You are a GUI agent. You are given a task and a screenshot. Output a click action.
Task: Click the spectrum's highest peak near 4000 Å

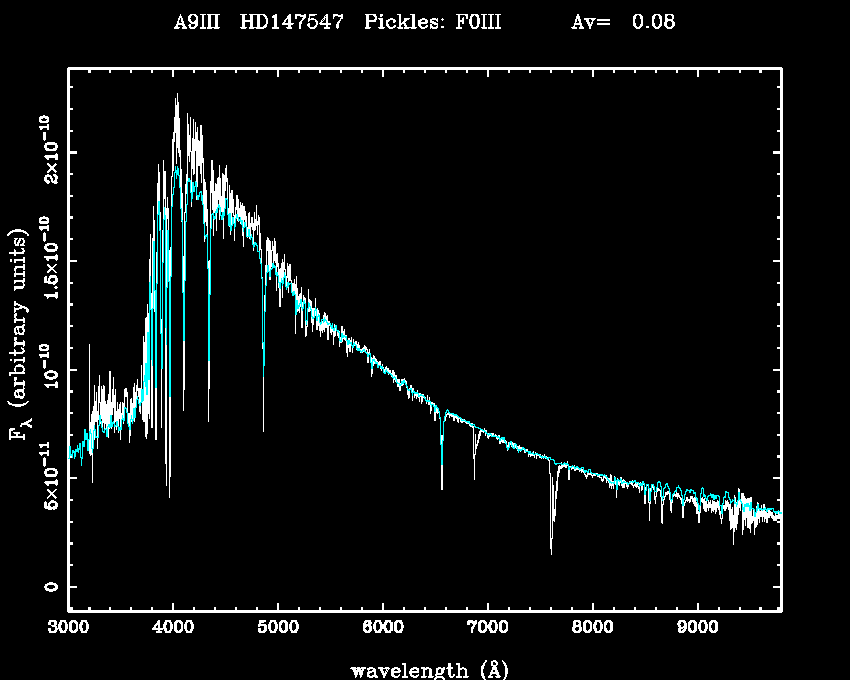pos(177,96)
